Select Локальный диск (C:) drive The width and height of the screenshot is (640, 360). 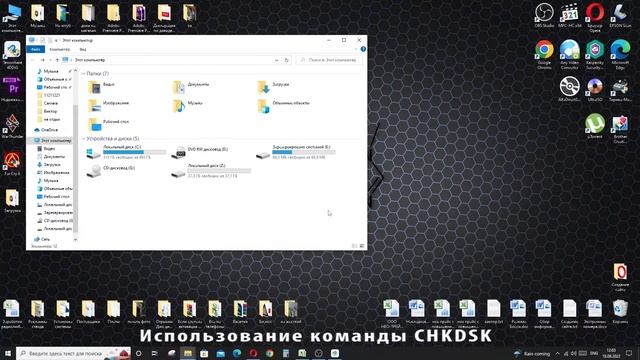pyautogui.click(x=127, y=152)
